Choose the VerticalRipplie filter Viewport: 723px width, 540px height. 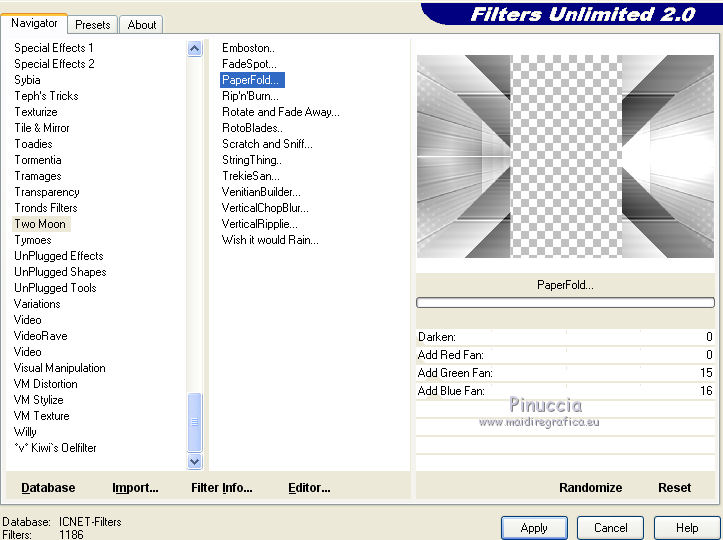coord(260,224)
